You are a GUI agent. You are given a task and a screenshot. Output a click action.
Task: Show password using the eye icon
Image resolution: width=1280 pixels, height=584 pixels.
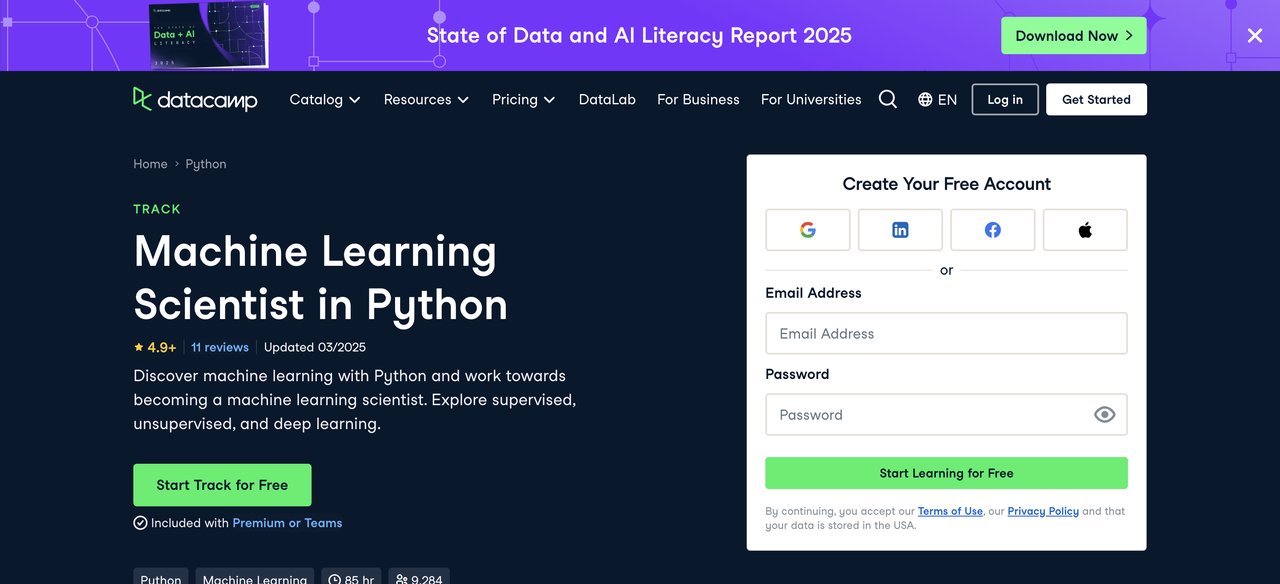tap(1104, 414)
